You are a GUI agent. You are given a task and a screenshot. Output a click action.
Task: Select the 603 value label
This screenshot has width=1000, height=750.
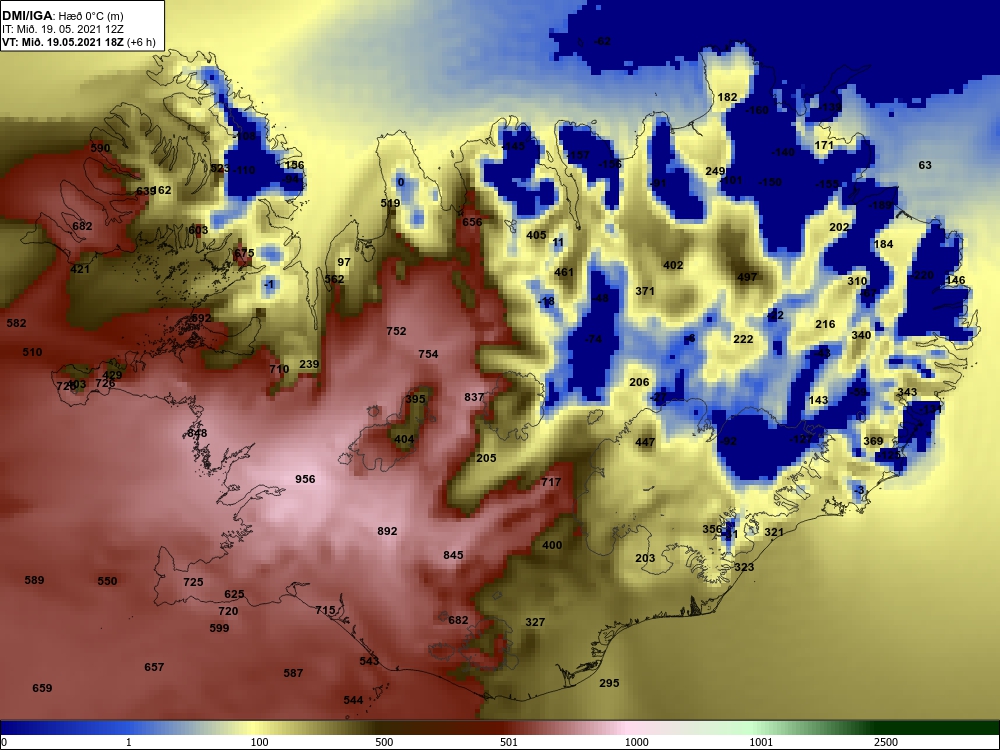(198, 230)
